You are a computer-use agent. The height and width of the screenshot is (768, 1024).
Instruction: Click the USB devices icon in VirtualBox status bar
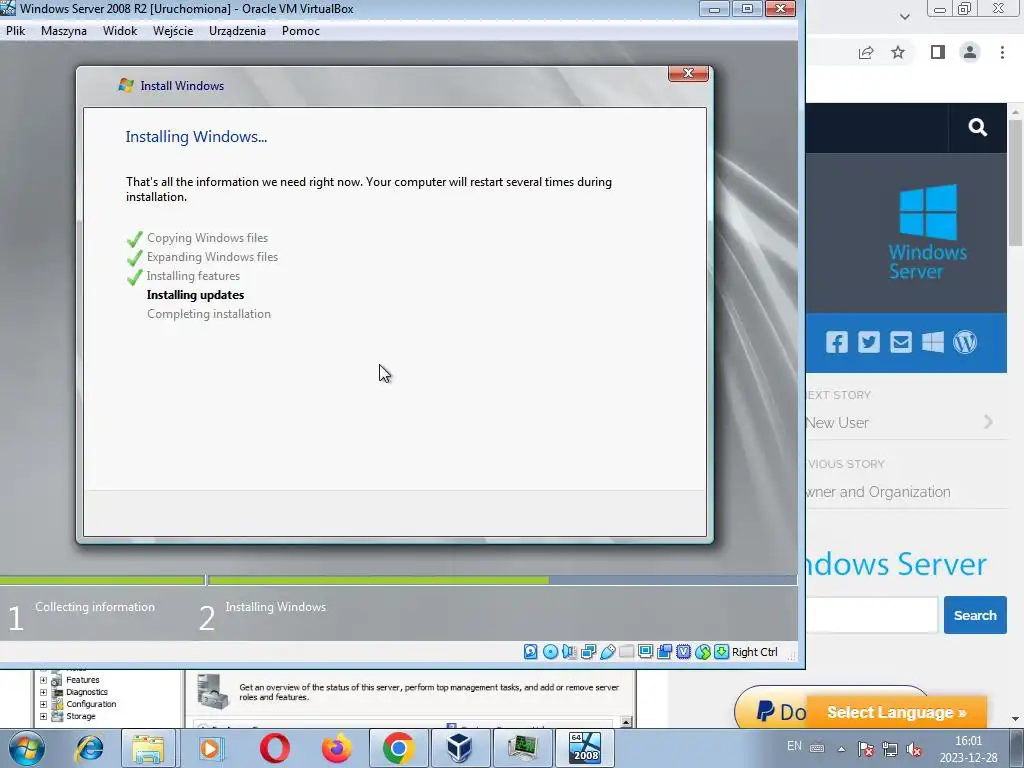(607, 651)
